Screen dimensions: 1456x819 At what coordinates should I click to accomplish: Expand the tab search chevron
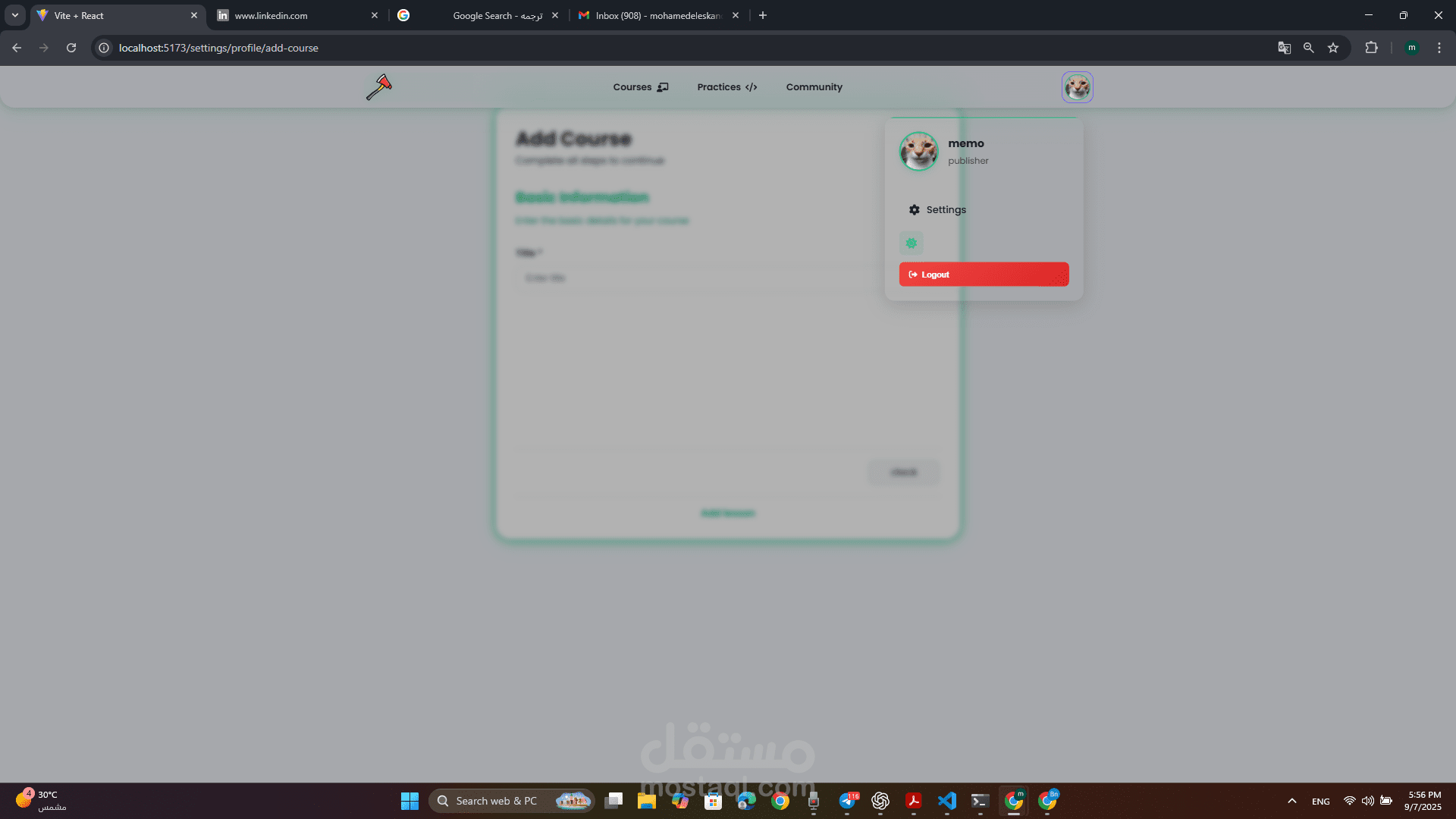(x=15, y=15)
